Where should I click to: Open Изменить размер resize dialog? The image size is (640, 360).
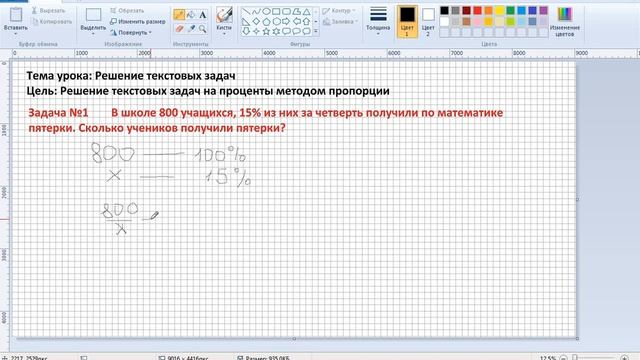(138, 21)
